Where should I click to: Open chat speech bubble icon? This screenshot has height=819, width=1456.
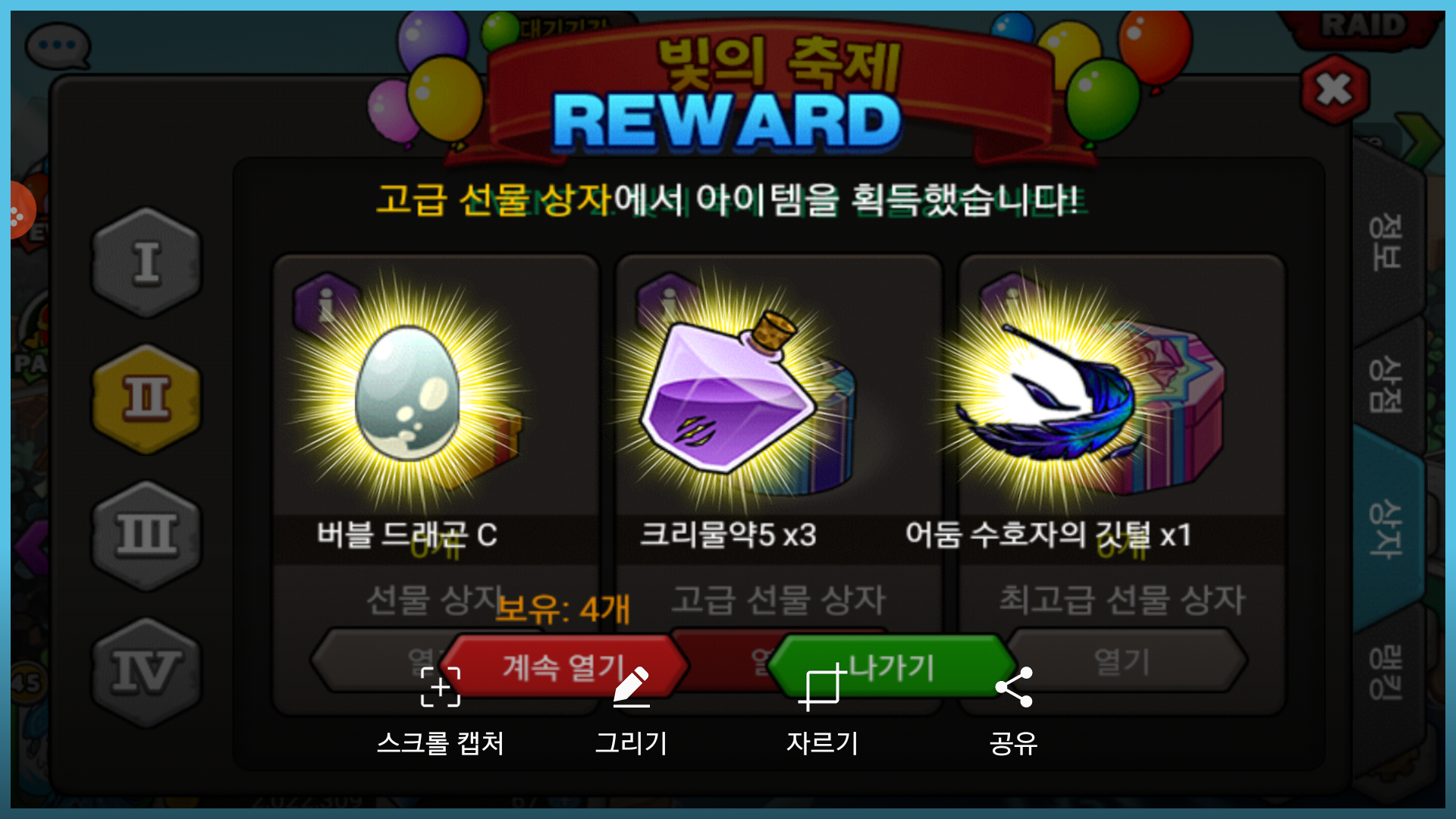[58, 45]
